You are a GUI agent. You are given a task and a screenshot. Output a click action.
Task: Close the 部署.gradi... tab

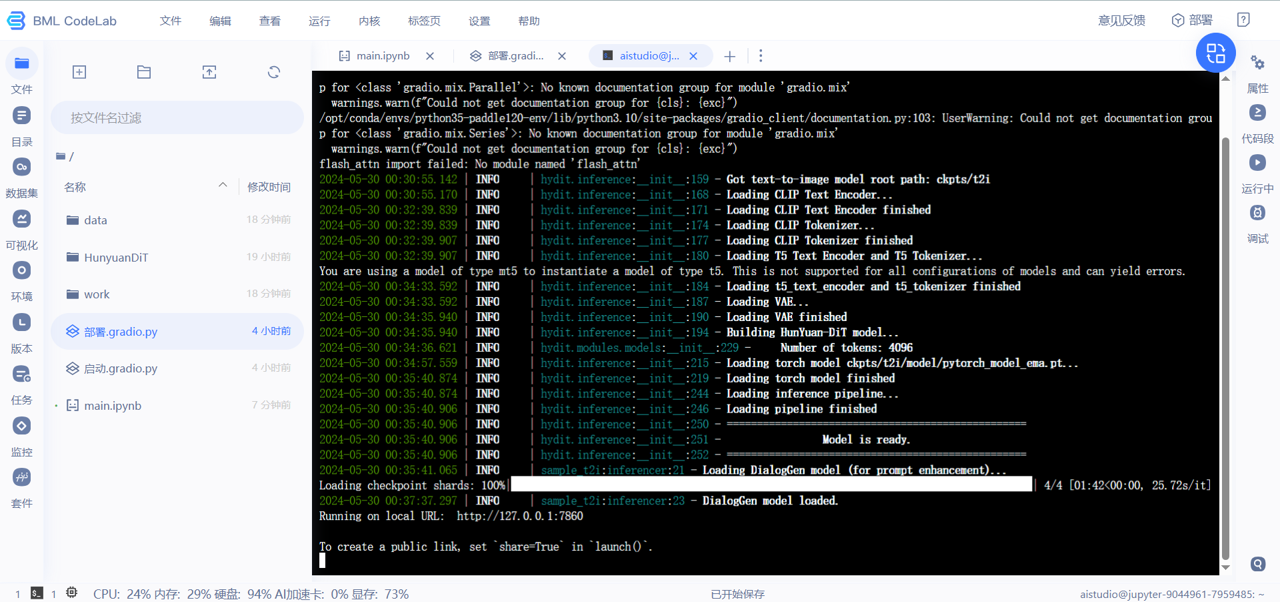[x=562, y=56]
